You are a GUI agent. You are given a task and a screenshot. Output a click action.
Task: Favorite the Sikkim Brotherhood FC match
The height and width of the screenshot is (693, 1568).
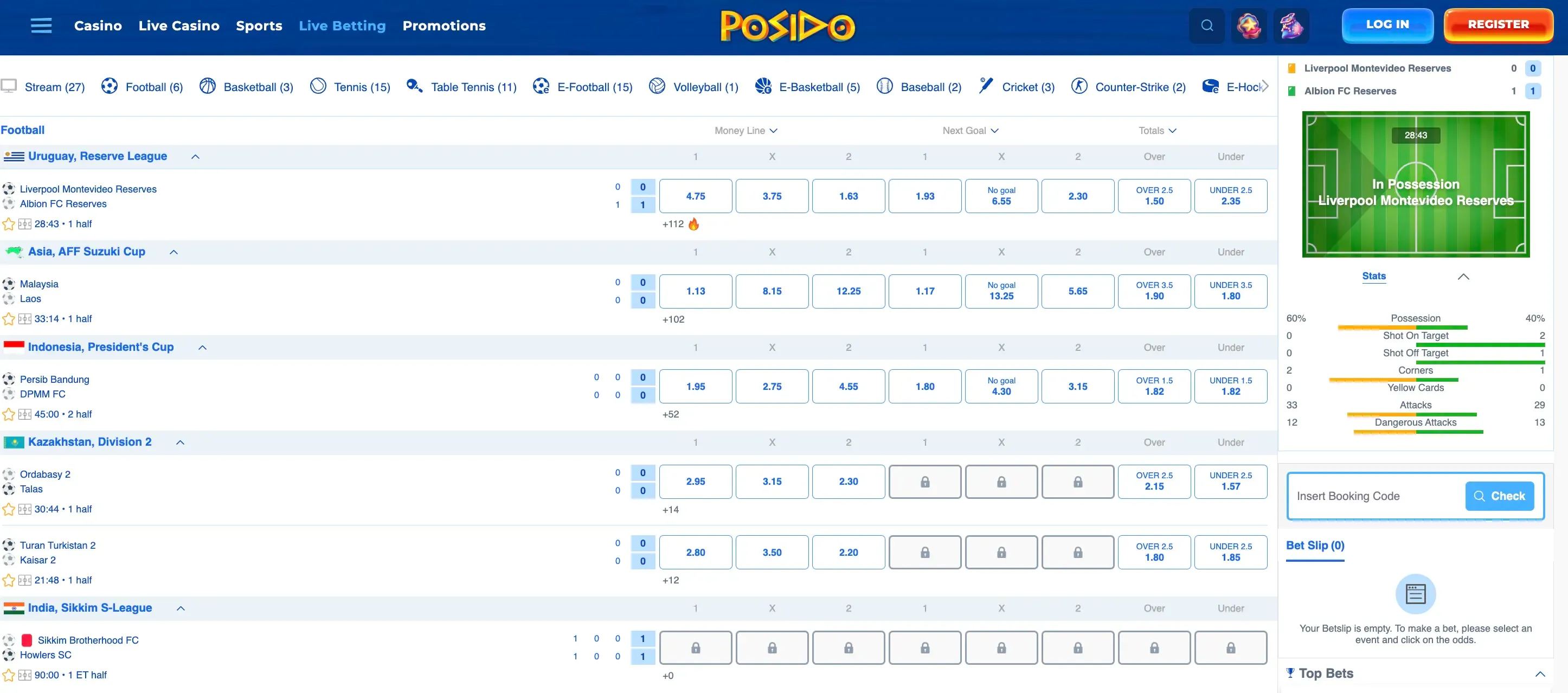pos(9,675)
